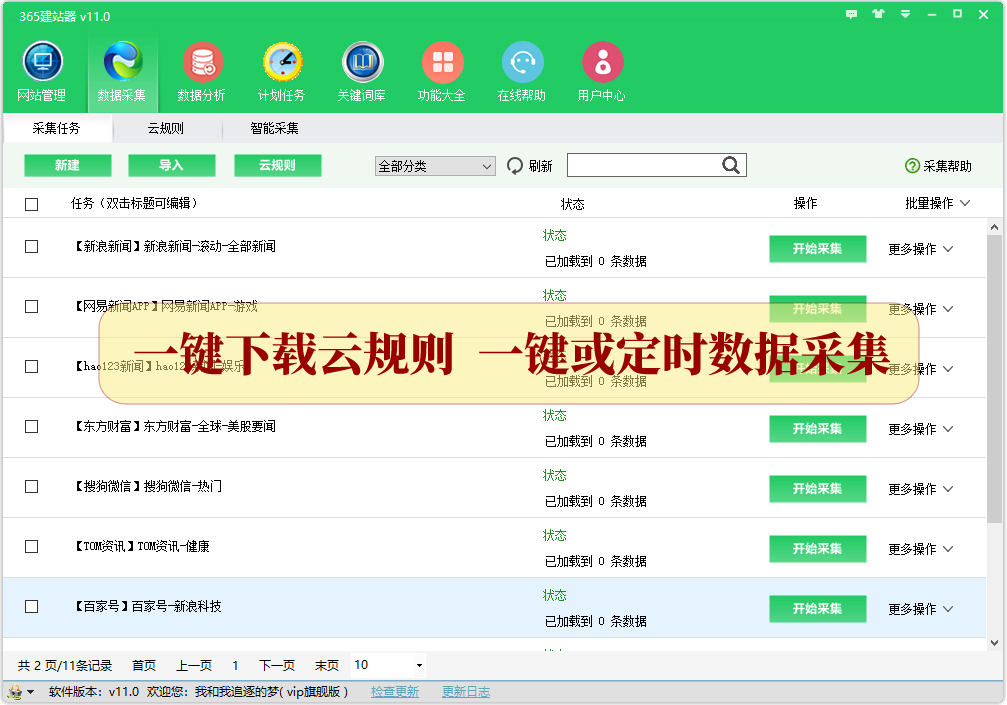Image resolution: width=1007 pixels, height=705 pixels.
Task: Expand 更多操作 for 搜狗微信 row
Action: tap(921, 489)
